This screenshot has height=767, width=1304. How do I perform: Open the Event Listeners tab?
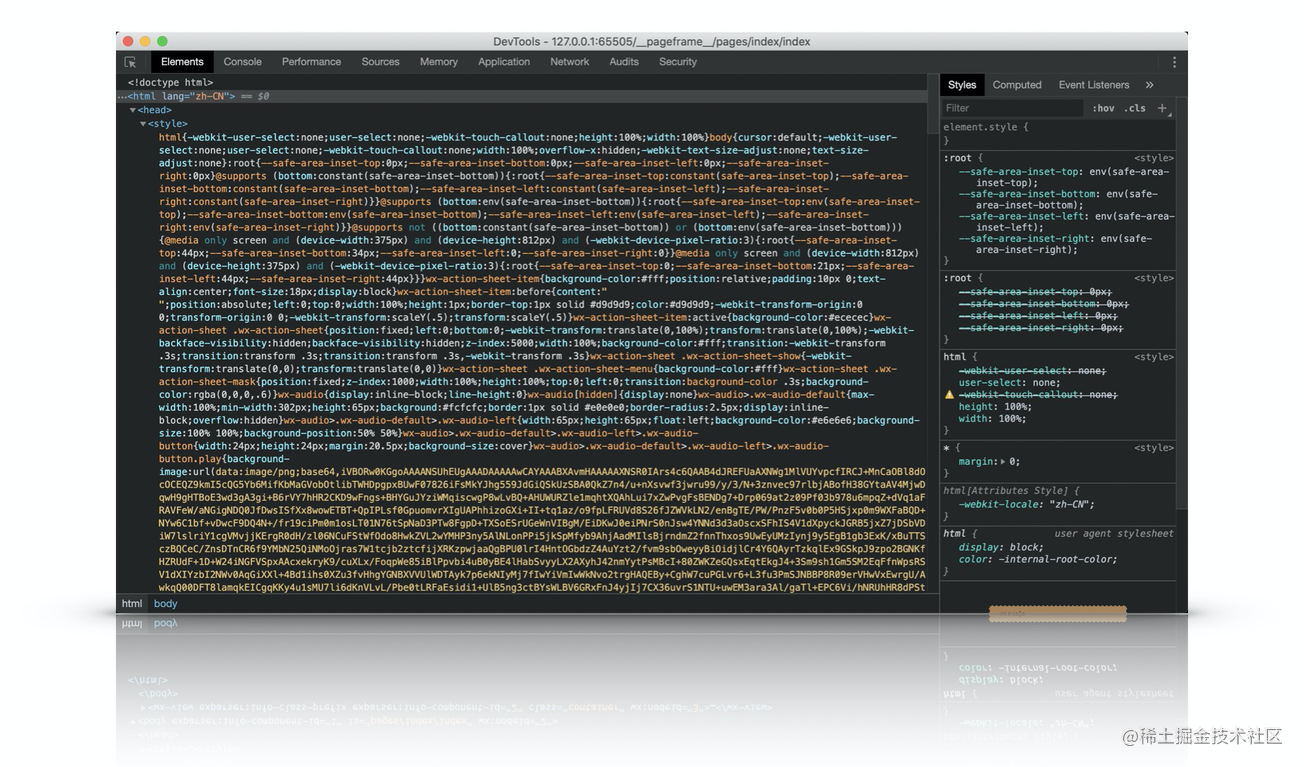[x=1093, y=85]
